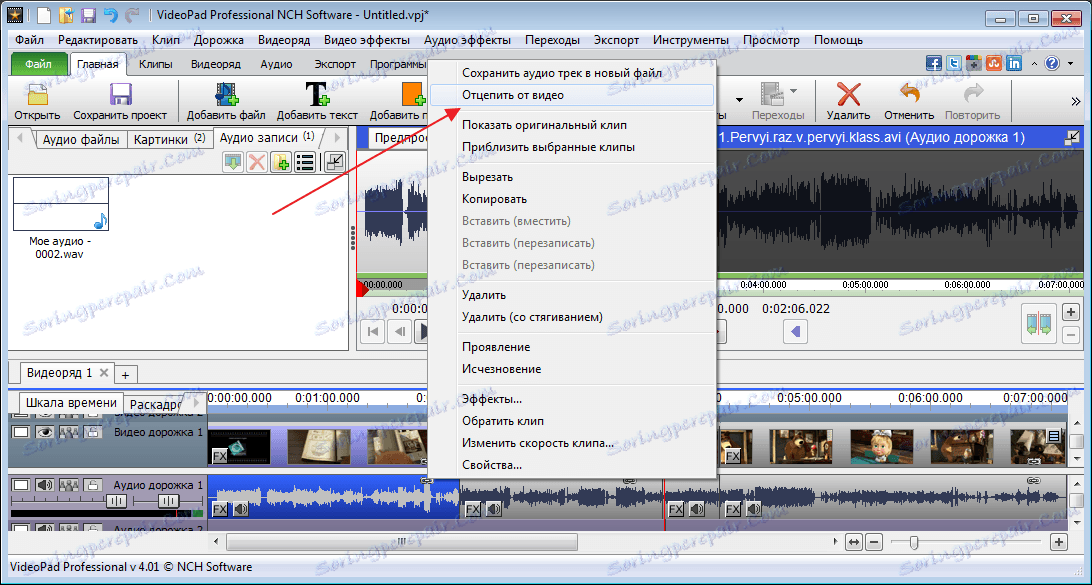The height and width of the screenshot is (585, 1092).
Task: Toggle group icon on Видео дорожка 1
Action: (69, 432)
